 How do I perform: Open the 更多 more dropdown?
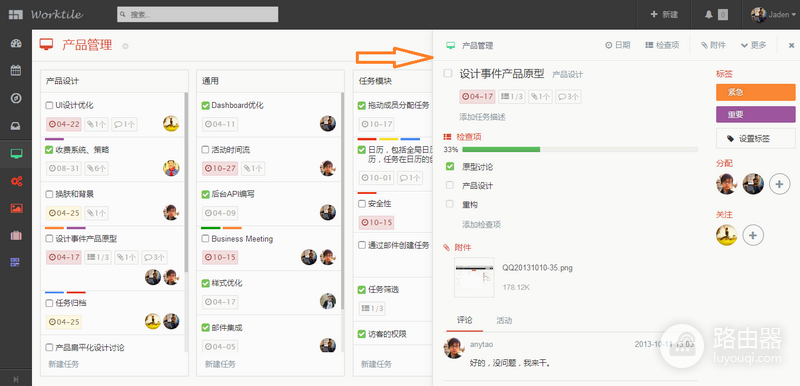754,45
